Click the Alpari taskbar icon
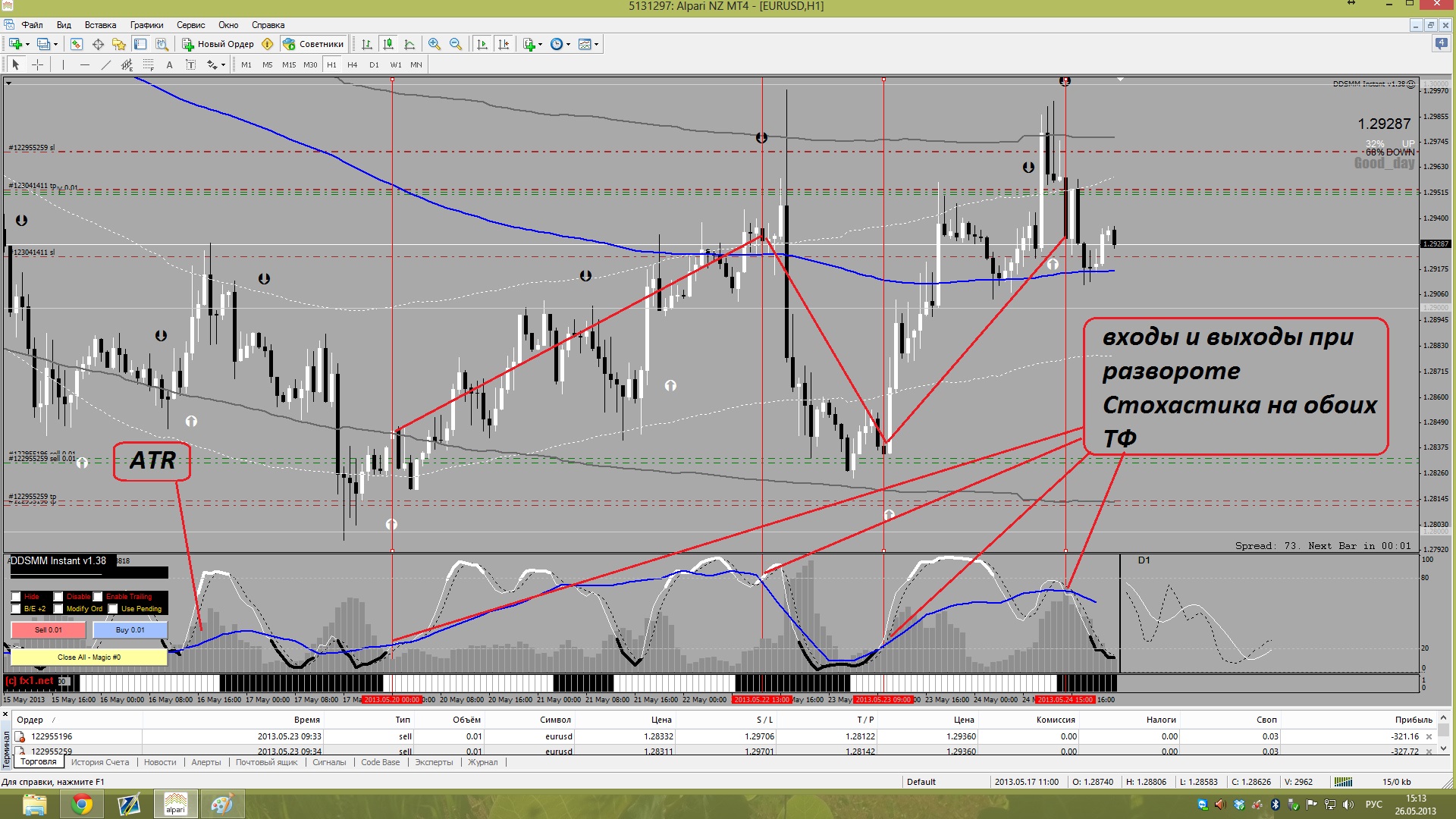Viewport: 1456px width, 819px height. click(176, 804)
